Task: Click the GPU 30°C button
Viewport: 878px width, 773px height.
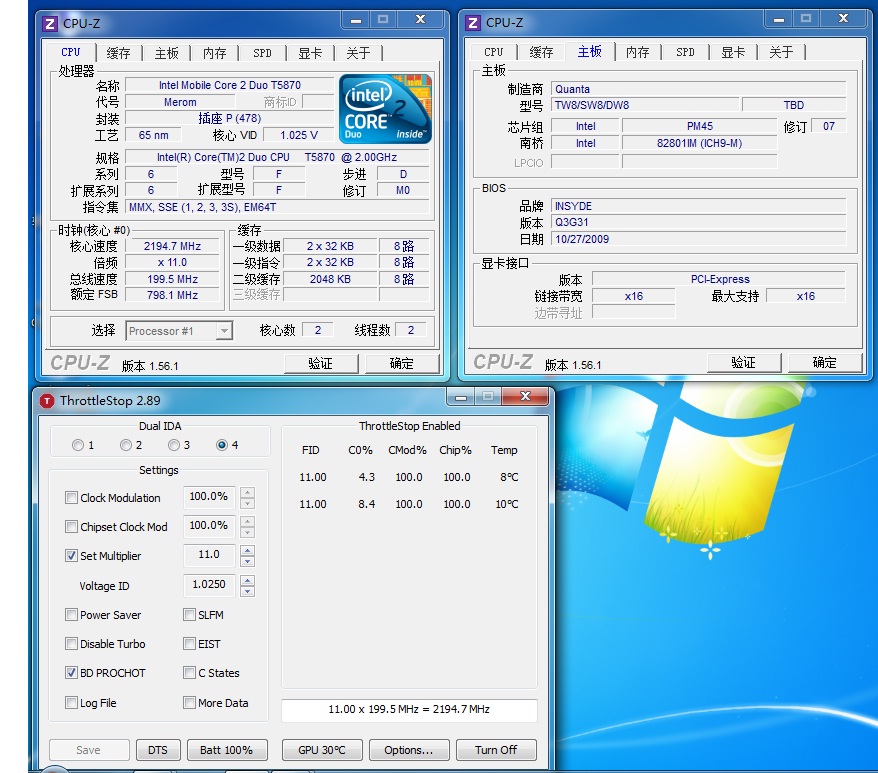Action: pos(322,750)
